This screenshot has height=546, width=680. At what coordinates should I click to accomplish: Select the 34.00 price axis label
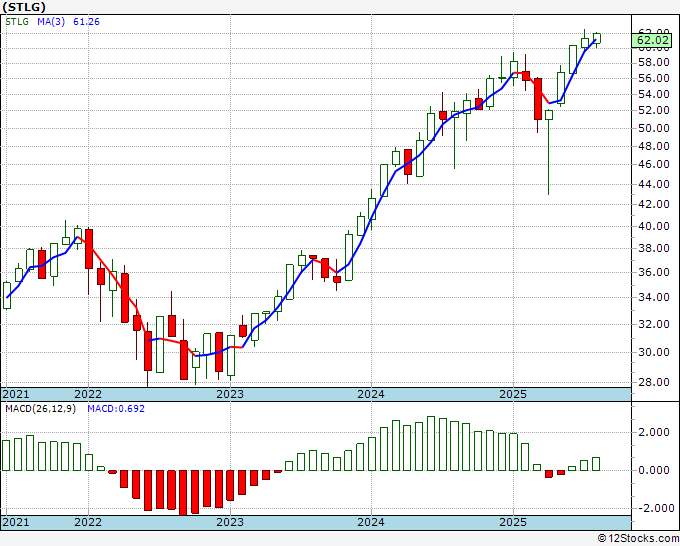point(654,298)
